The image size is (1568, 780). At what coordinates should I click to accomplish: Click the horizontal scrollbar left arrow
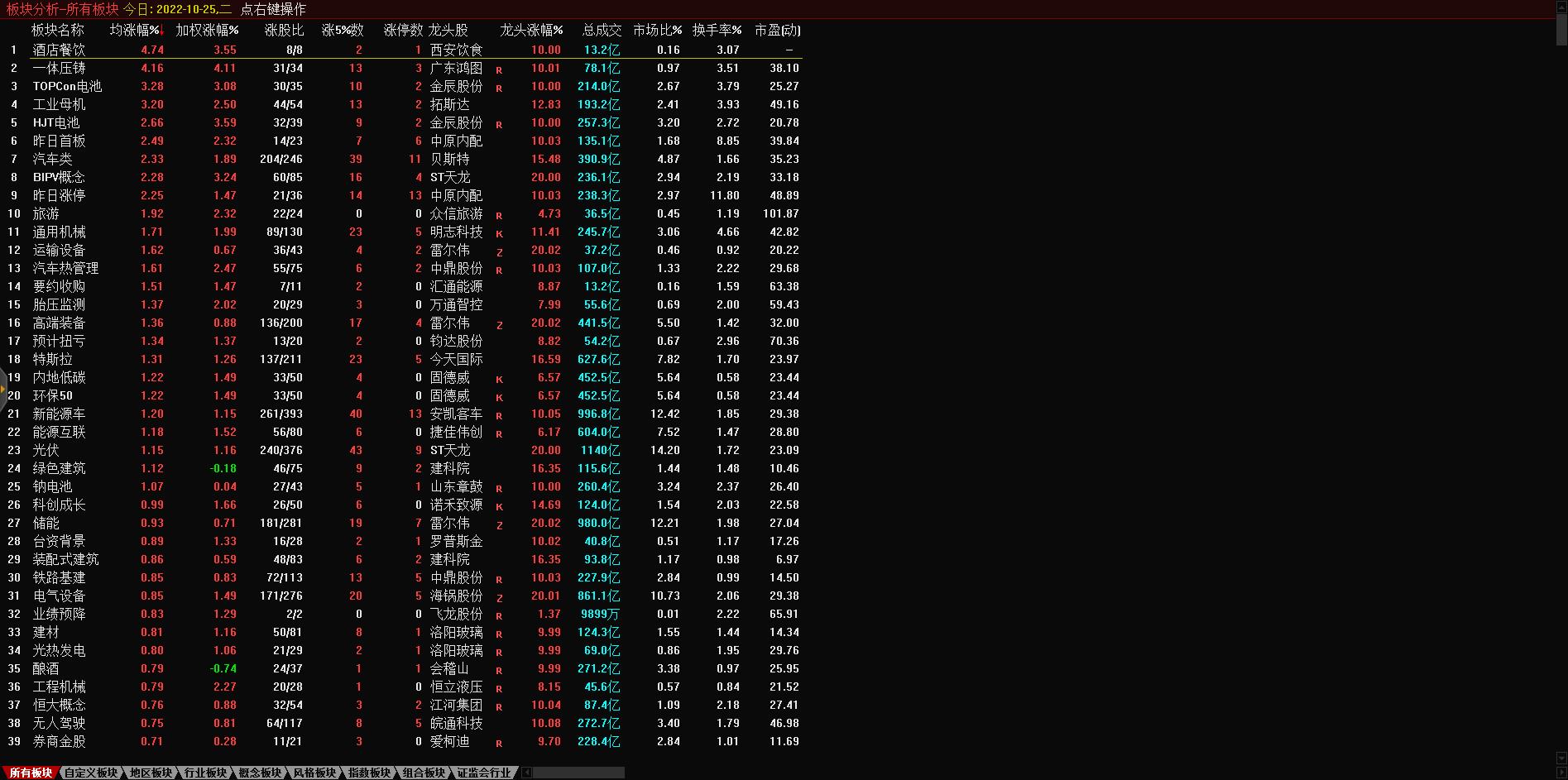[527, 773]
